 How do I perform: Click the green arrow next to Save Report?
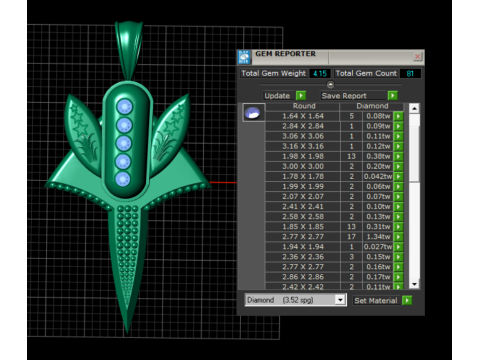point(393,96)
